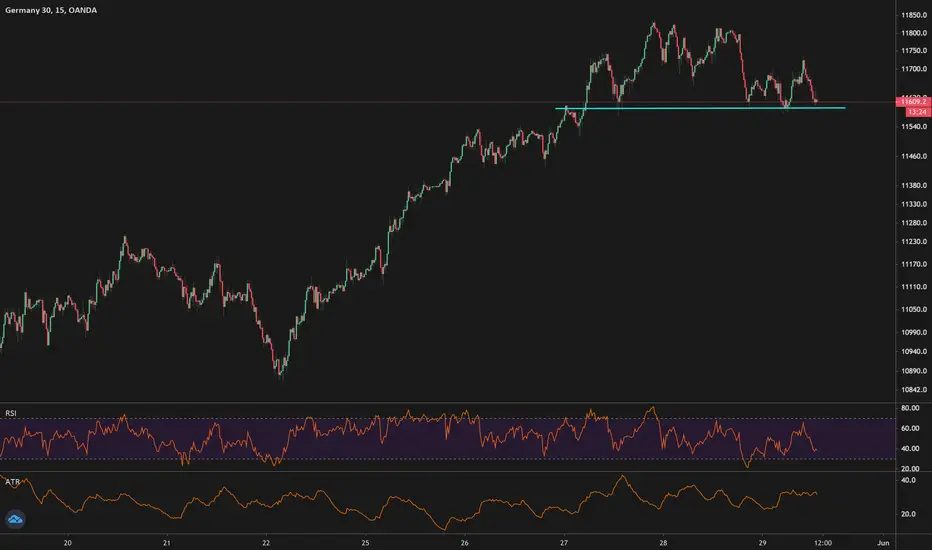Viewport: 932px width, 550px height.
Task: Click the Jun month time axis label
Action: tap(883, 543)
